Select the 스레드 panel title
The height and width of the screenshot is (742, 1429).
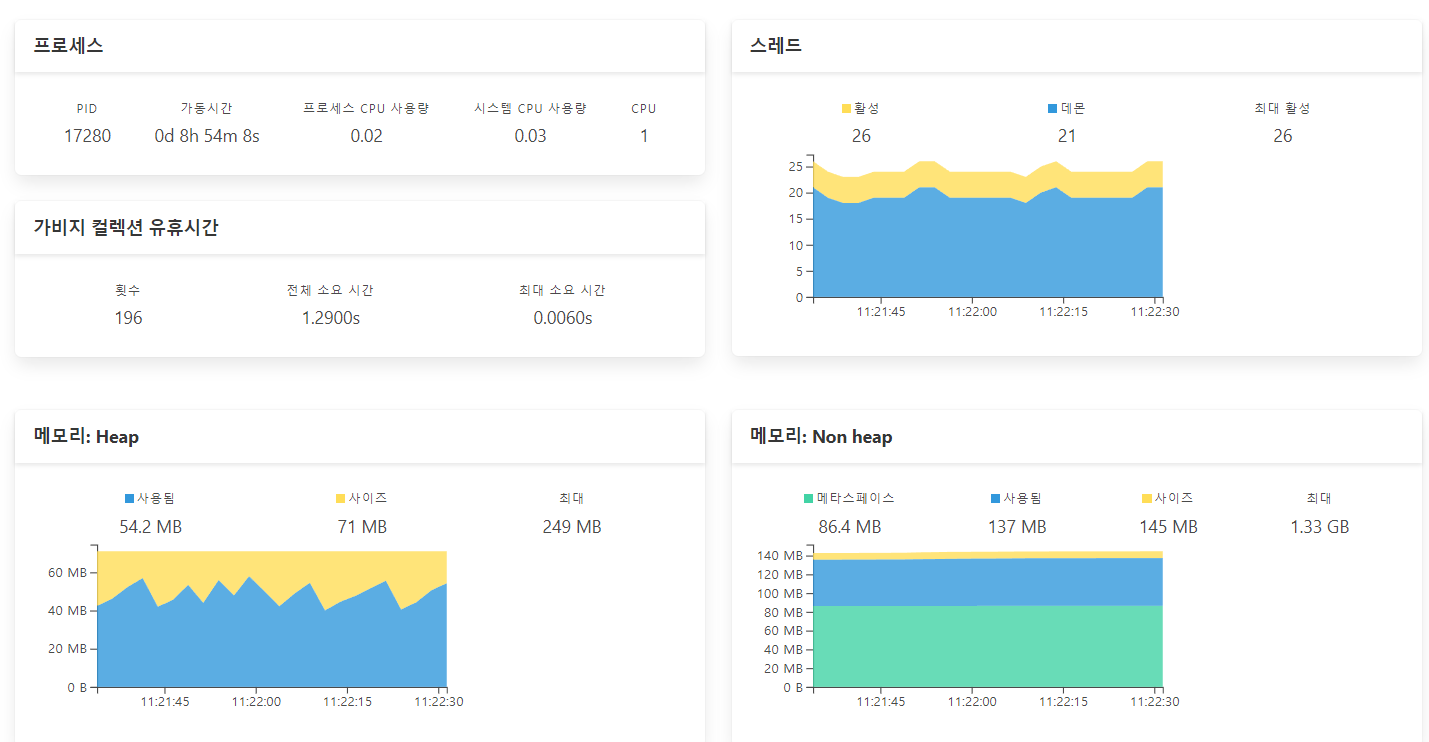tap(776, 46)
